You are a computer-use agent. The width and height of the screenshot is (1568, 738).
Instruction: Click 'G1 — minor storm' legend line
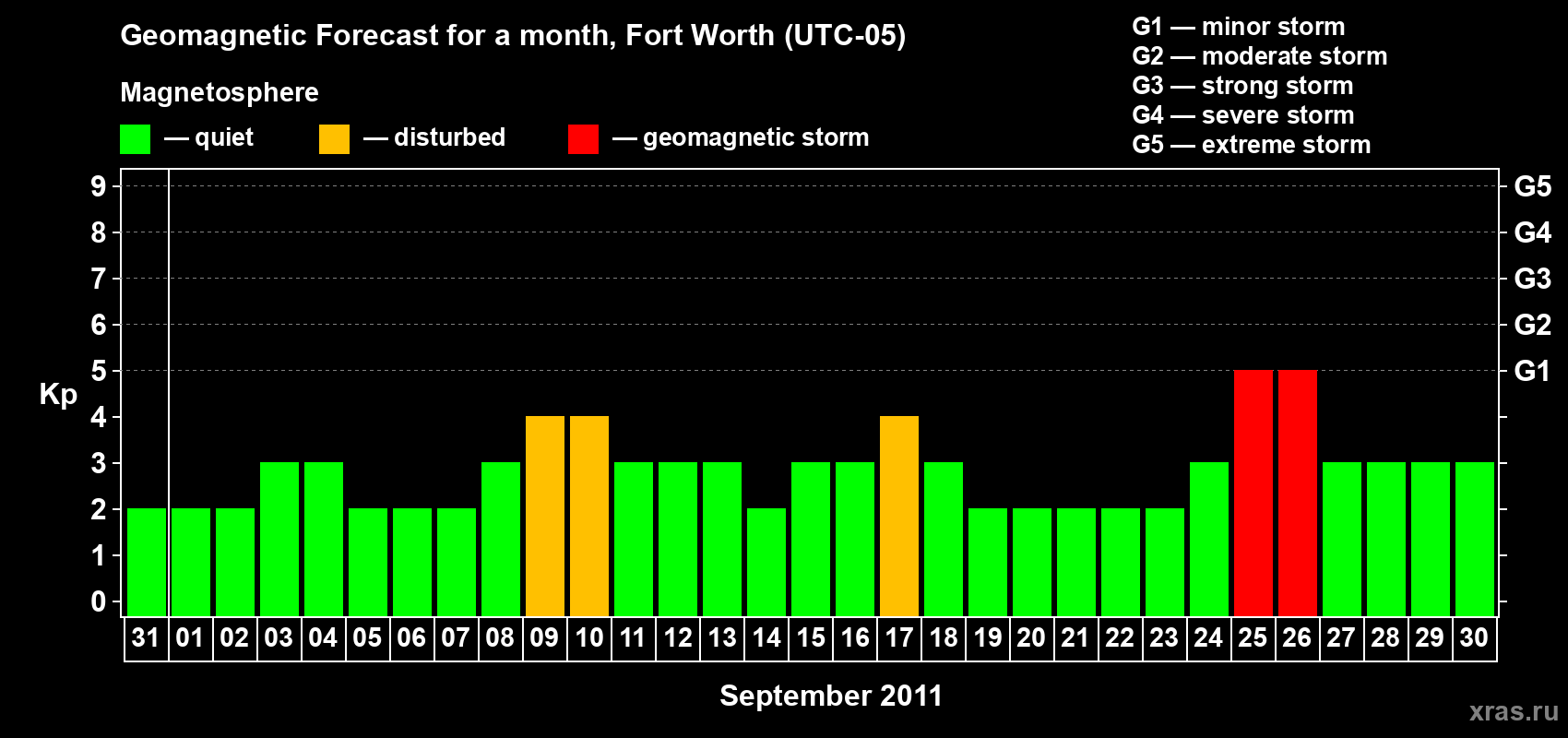[x=1239, y=27]
